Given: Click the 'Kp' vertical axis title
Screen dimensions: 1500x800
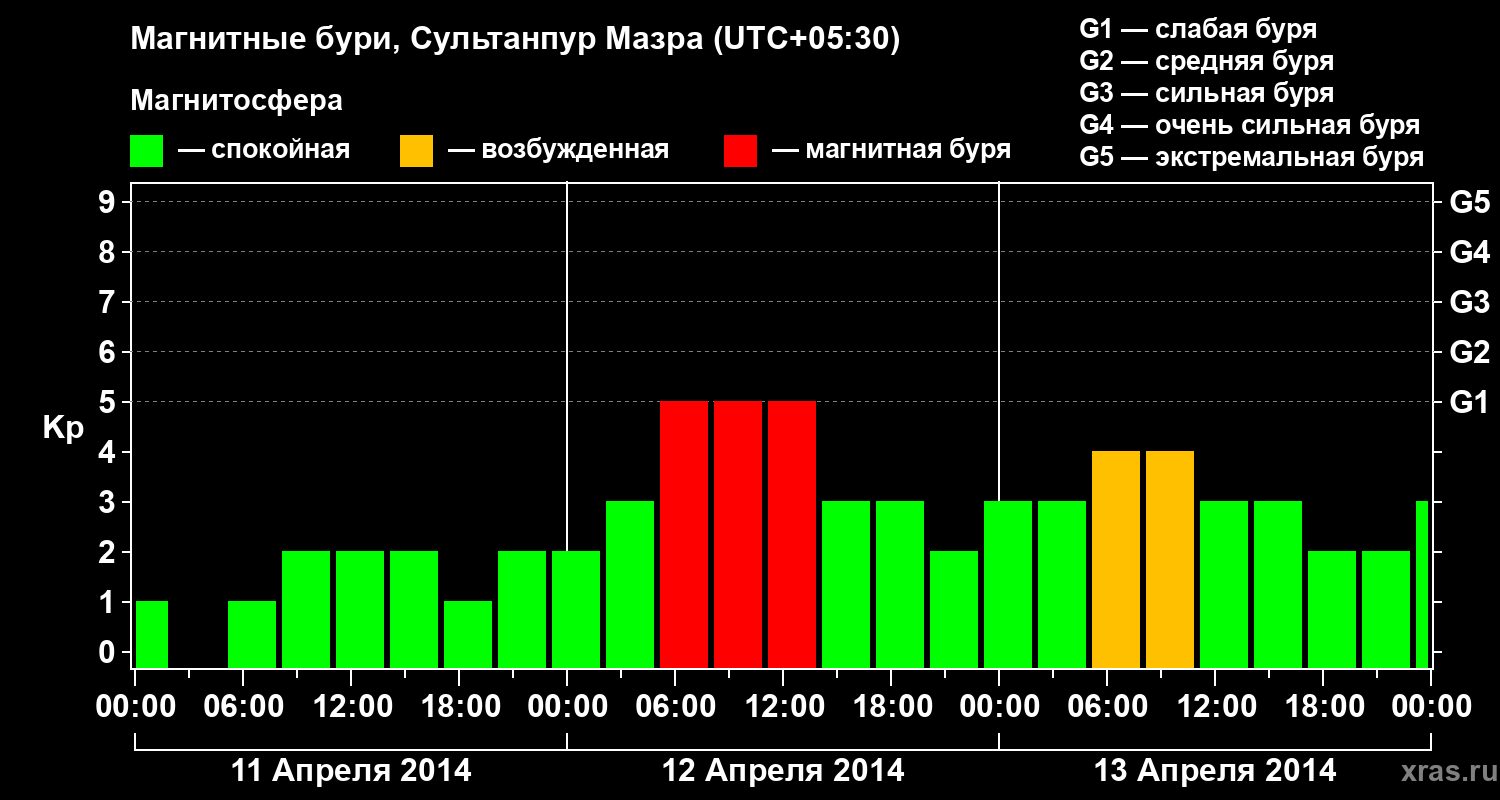Looking at the screenshot, I should [63, 428].
